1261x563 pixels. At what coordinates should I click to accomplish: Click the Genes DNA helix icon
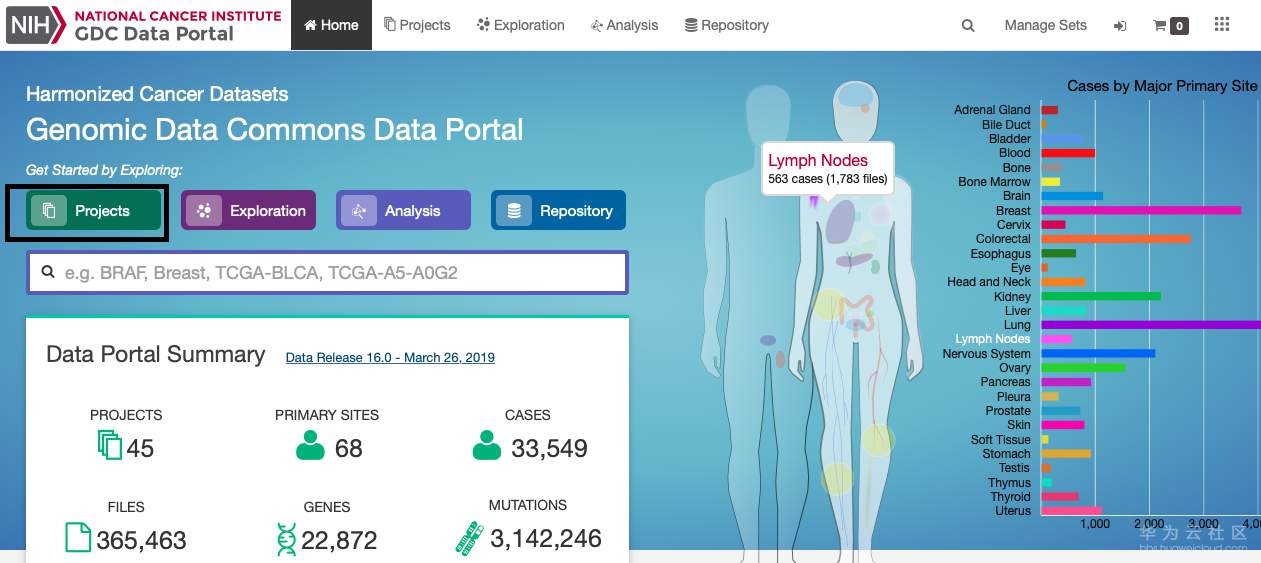tap(287, 538)
